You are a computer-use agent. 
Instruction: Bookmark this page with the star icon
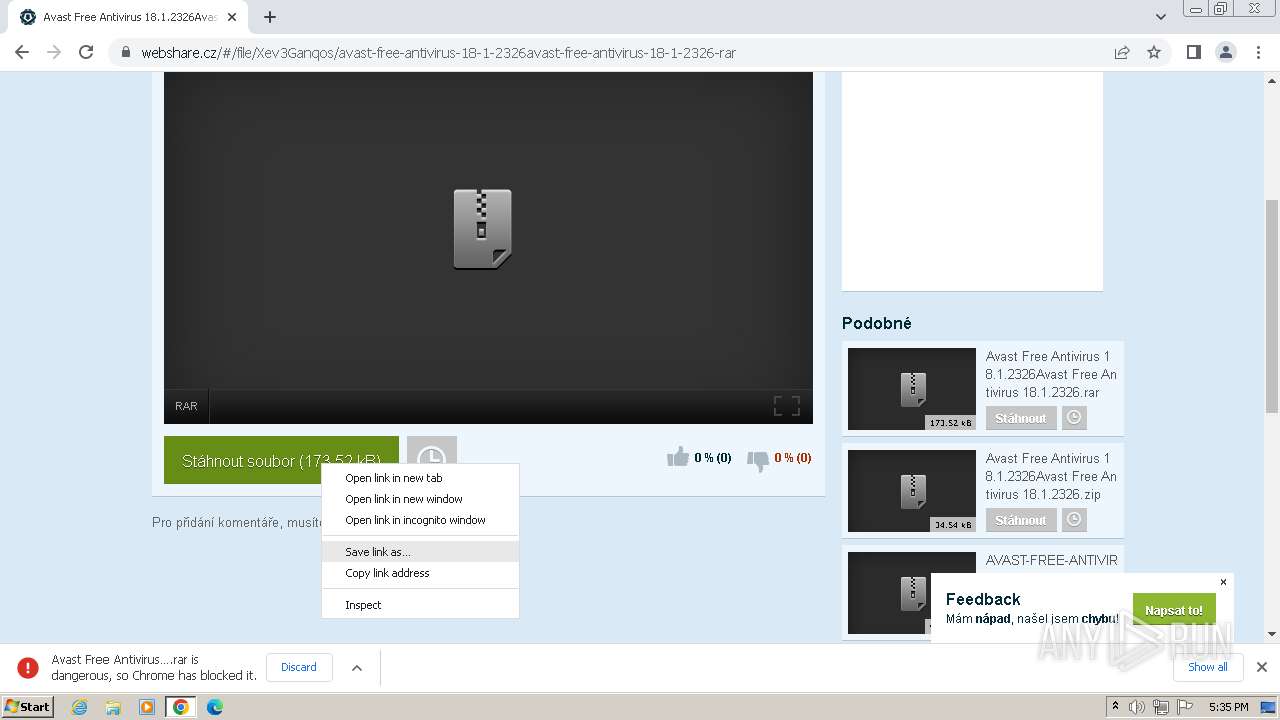pyautogui.click(x=1154, y=52)
